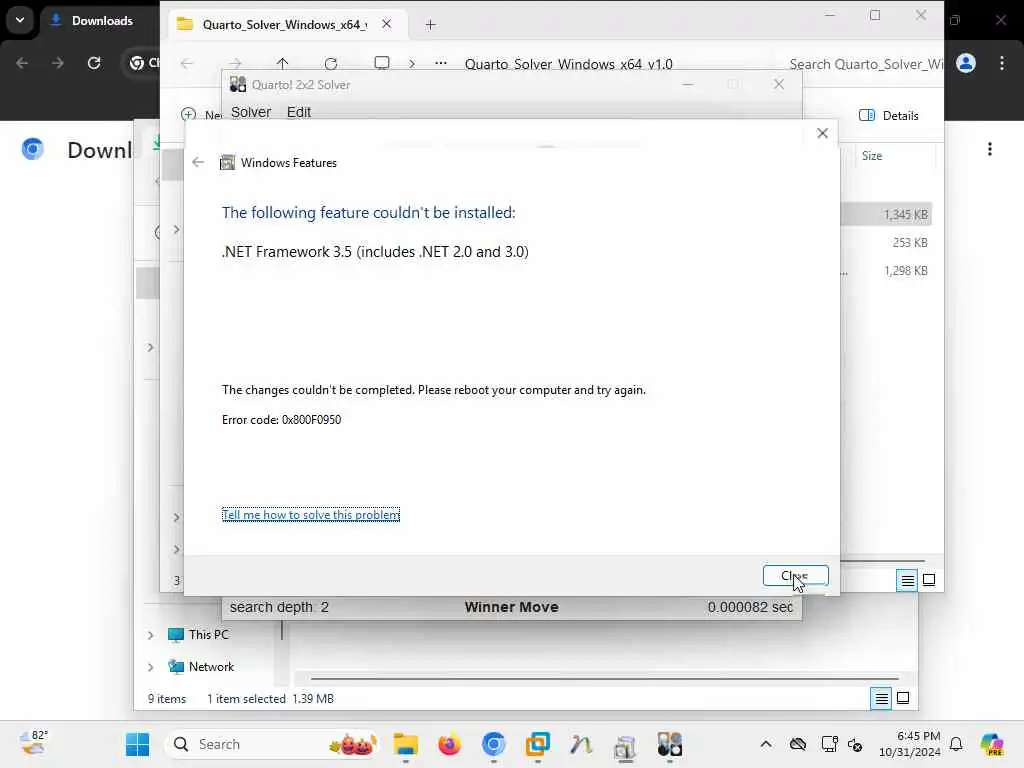
Task: Click the Size column header
Action: tap(872, 155)
